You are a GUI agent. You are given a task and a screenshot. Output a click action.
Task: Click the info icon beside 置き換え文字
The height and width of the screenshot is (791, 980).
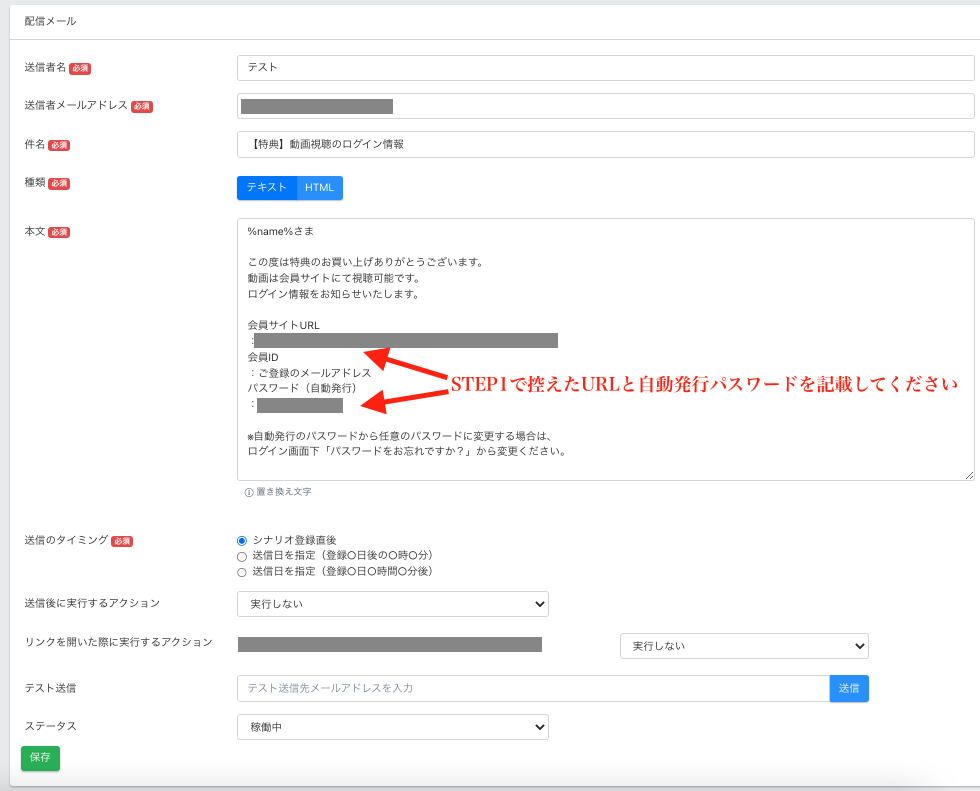pos(249,493)
